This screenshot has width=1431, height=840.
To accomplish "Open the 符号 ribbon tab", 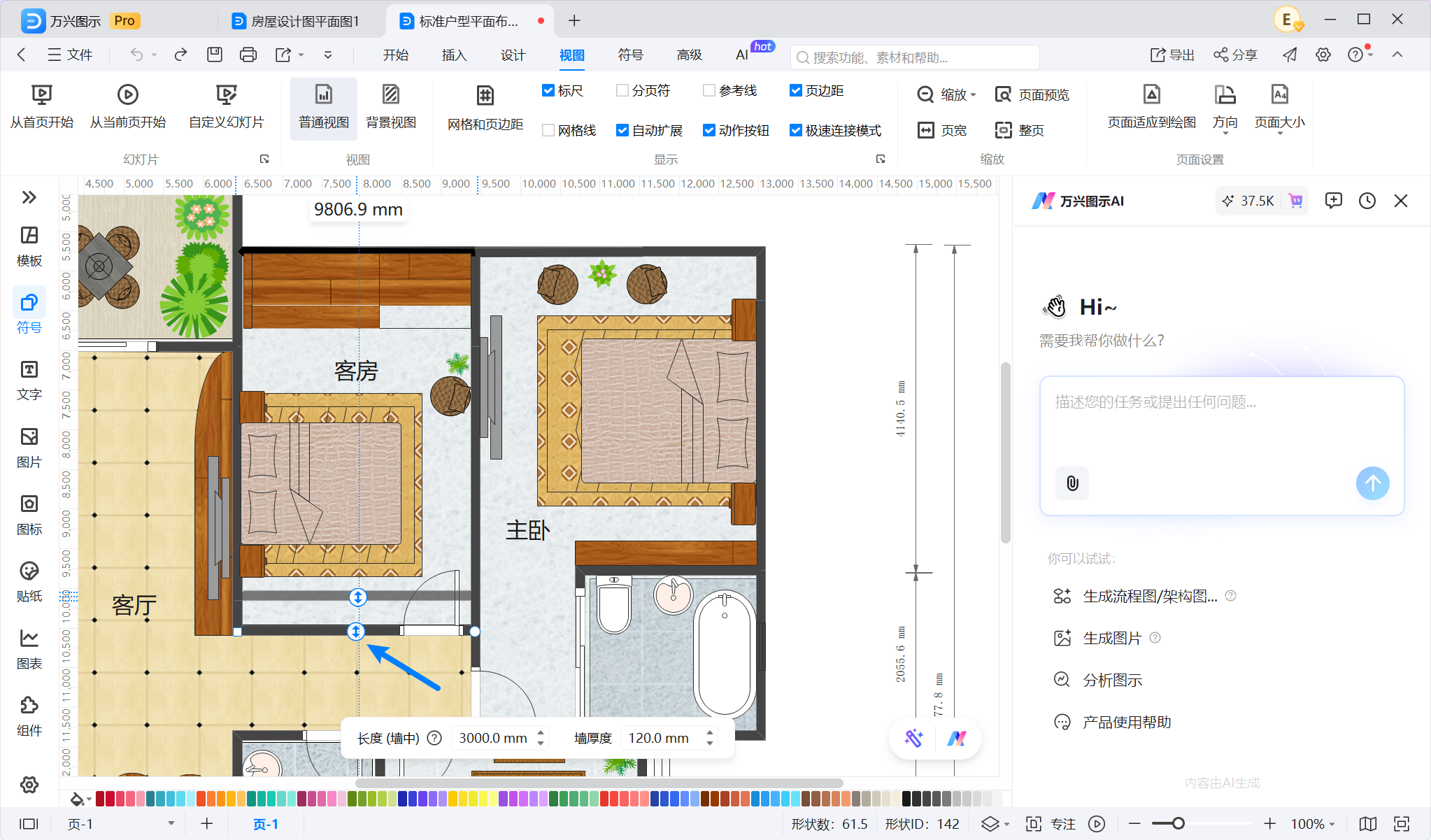I will click(631, 55).
